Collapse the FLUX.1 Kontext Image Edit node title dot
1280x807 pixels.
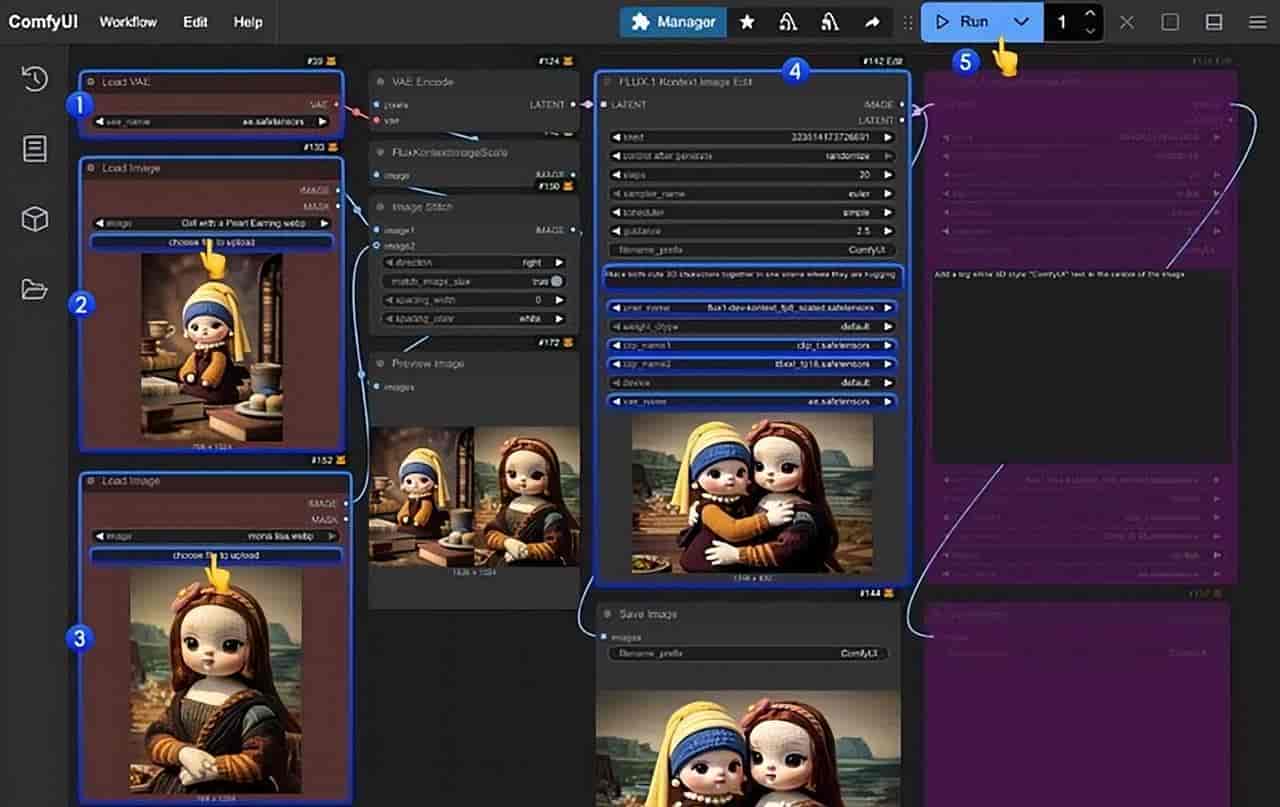(608, 82)
